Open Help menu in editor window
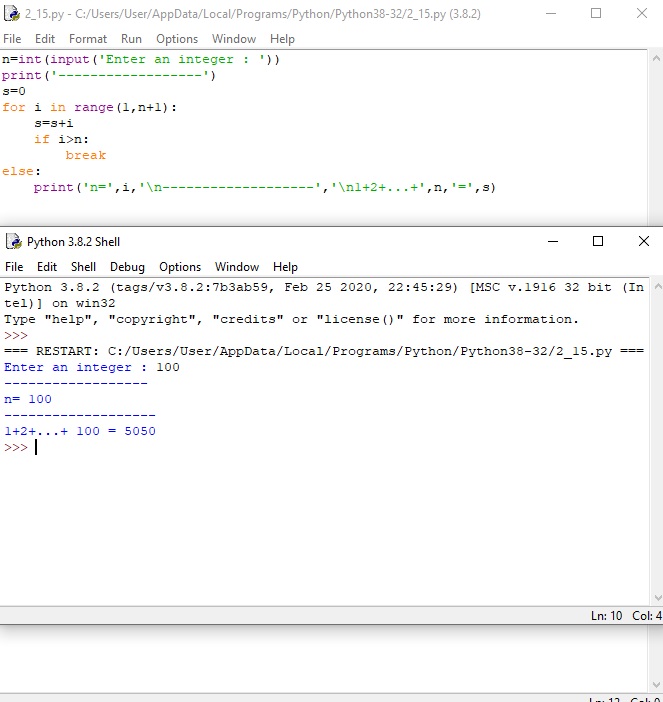Image resolution: width=663 pixels, height=702 pixels. pyautogui.click(x=282, y=39)
